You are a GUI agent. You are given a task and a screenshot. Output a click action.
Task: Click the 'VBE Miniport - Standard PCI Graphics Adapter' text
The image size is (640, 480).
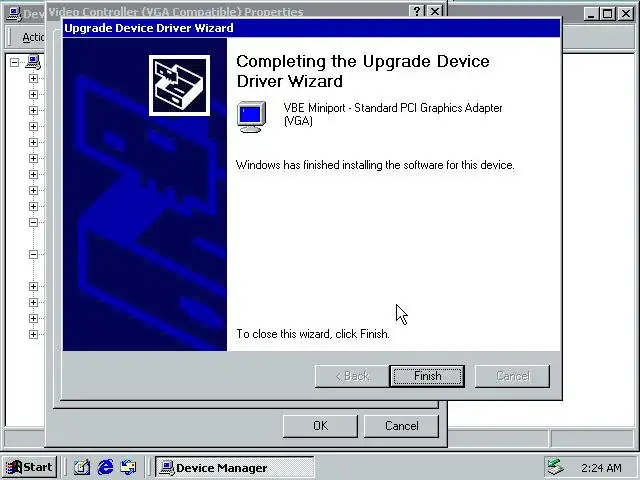393,114
